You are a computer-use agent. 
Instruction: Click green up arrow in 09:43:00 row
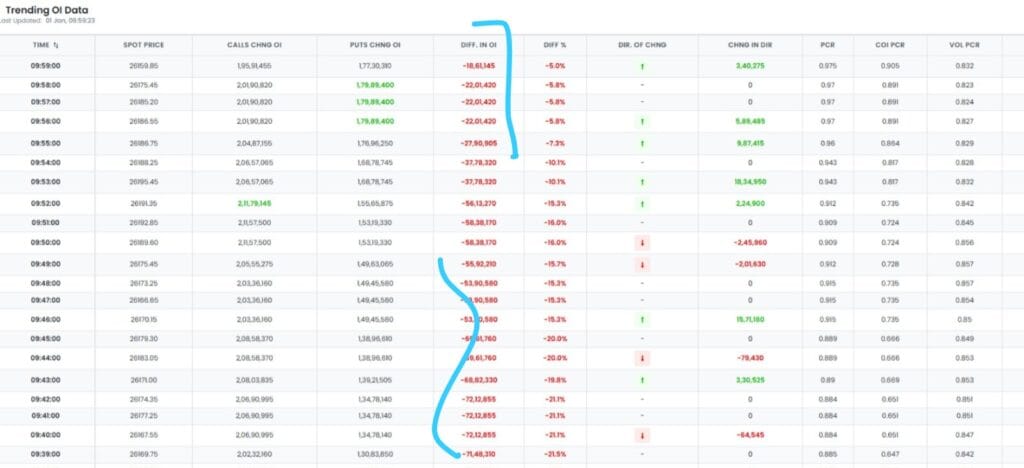coord(642,380)
